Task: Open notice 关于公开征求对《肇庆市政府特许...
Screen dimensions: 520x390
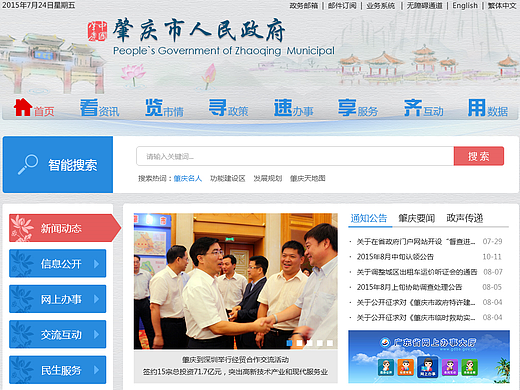Action: click(x=416, y=302)
